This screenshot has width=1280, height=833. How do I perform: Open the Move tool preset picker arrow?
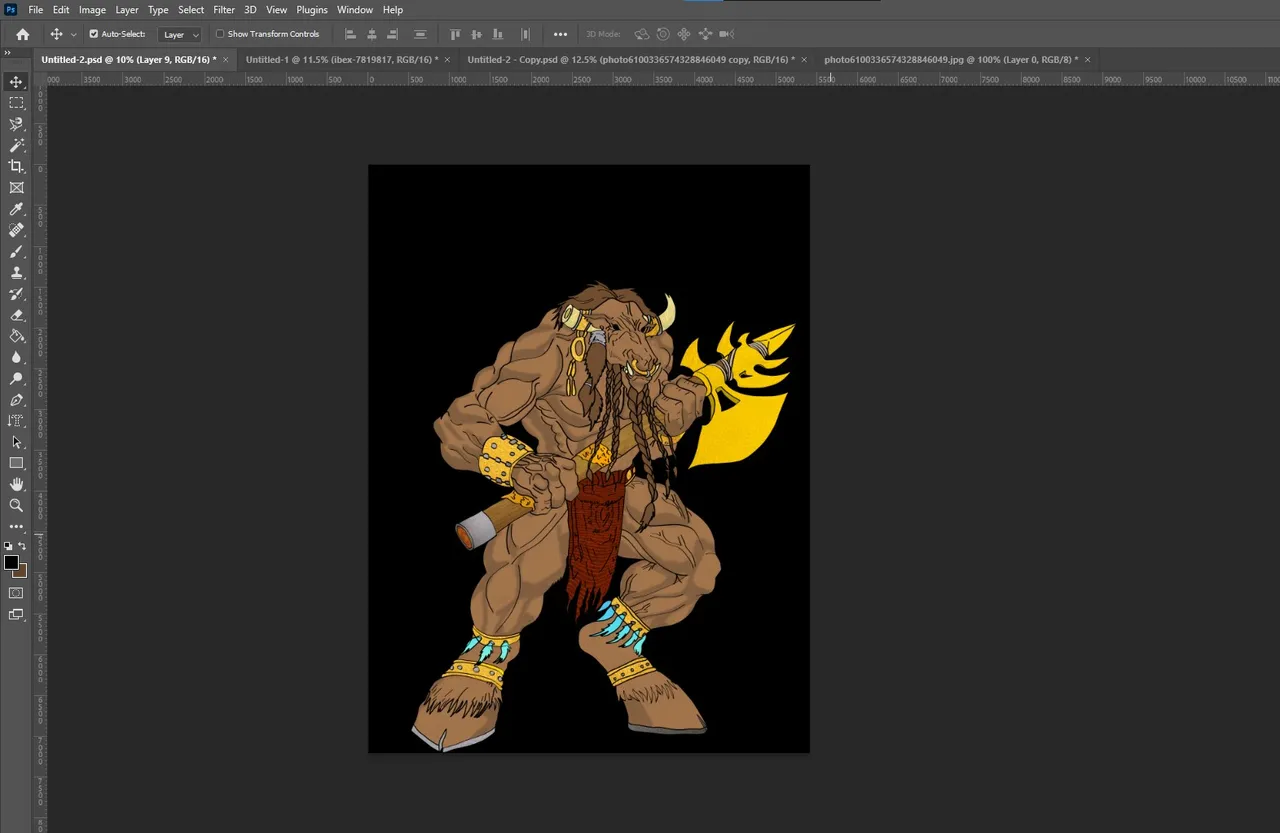click(73, 35)
